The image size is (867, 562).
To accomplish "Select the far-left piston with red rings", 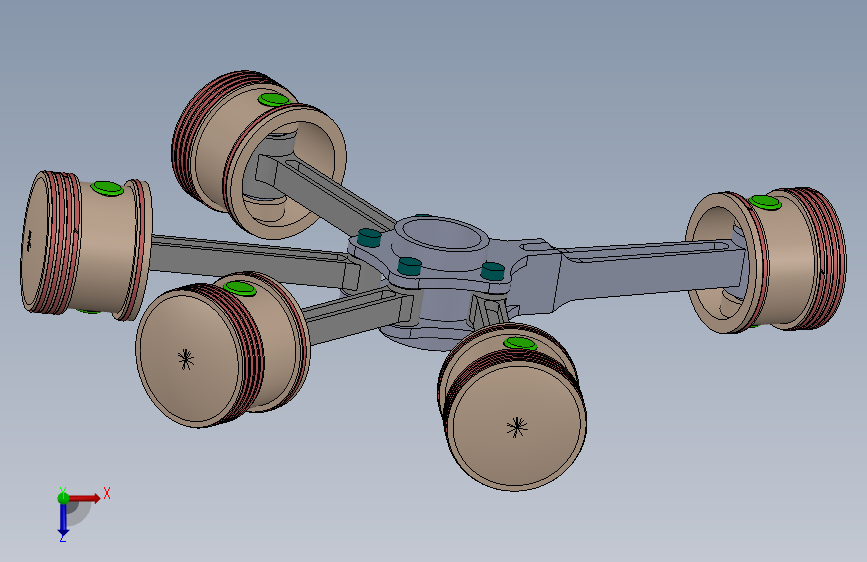I will coord(86,246).
